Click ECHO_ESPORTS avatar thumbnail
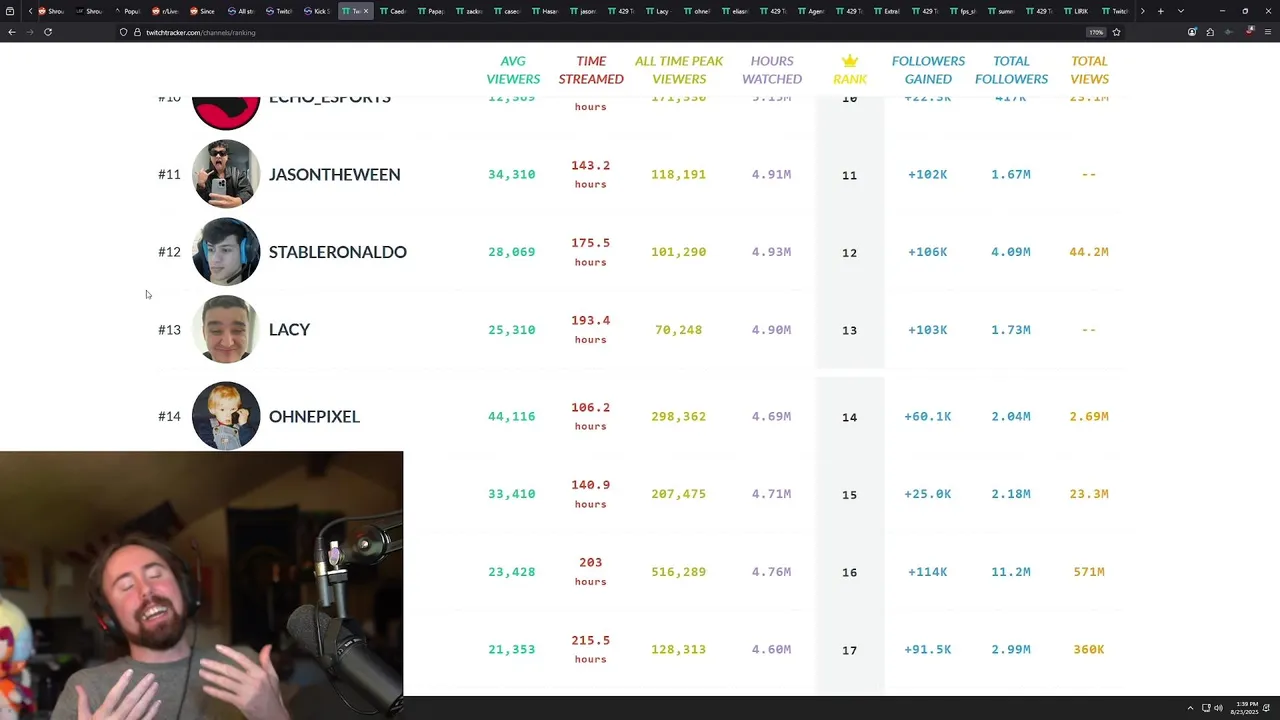 tap(226, 112)
